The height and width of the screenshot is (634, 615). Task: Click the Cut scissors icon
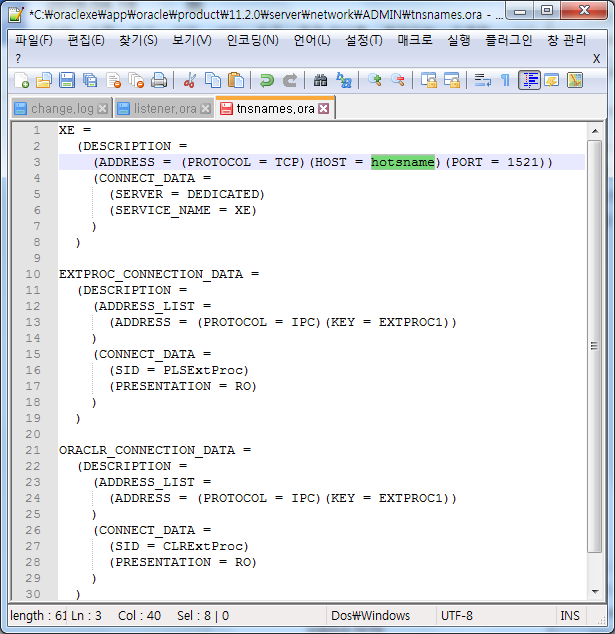coord(190,80)
